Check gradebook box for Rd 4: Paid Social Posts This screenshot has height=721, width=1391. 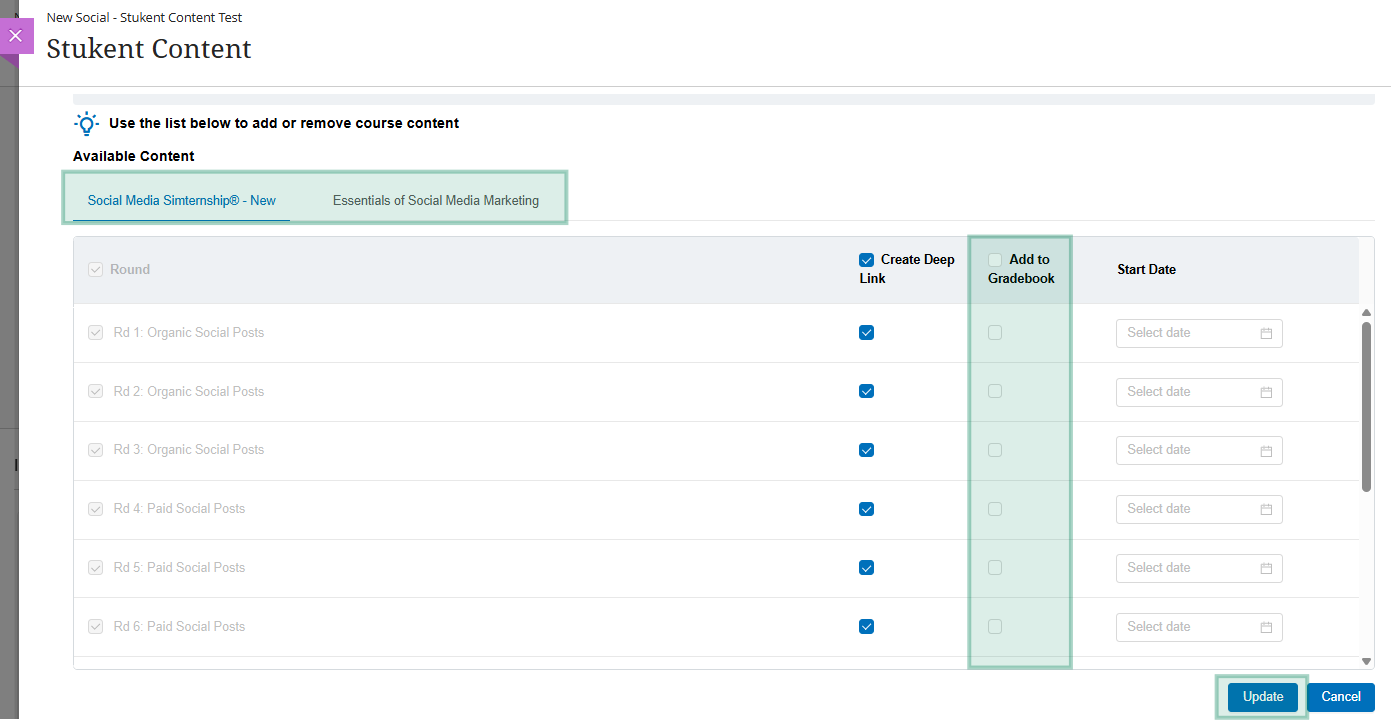tap(995, 509)
